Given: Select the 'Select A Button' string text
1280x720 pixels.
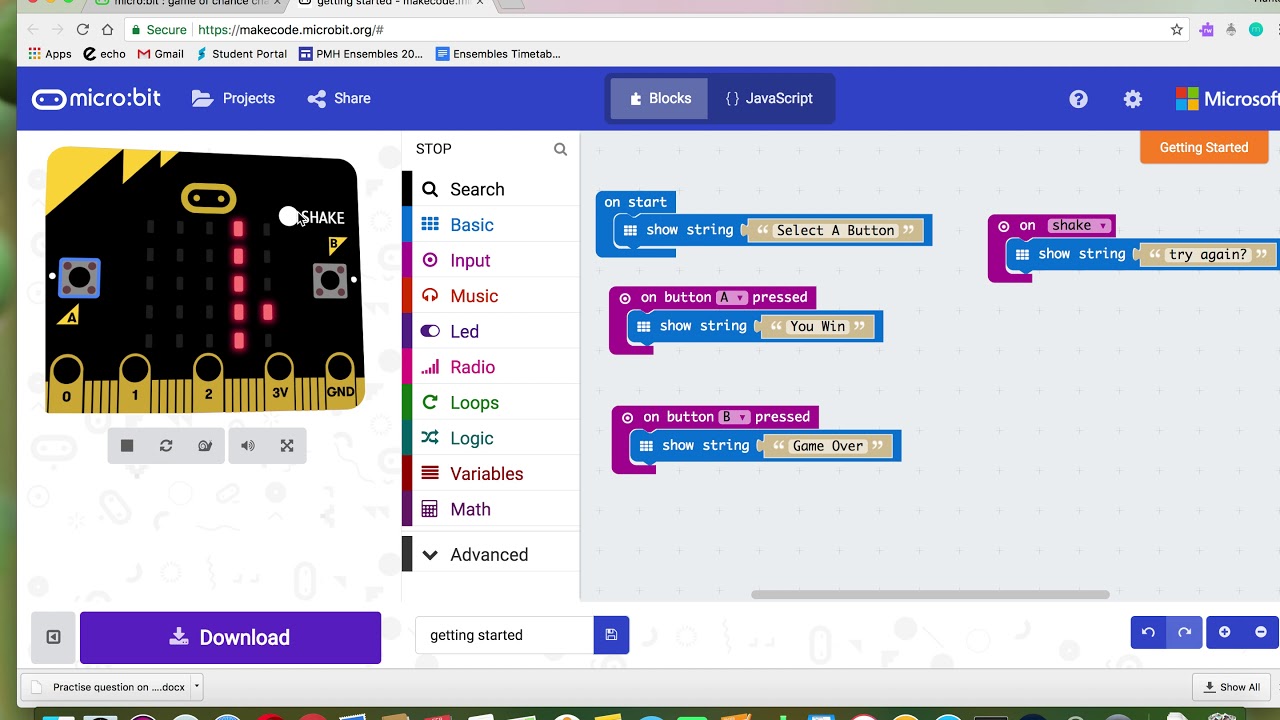Looking at the screenshot, I should pos(835,230).
